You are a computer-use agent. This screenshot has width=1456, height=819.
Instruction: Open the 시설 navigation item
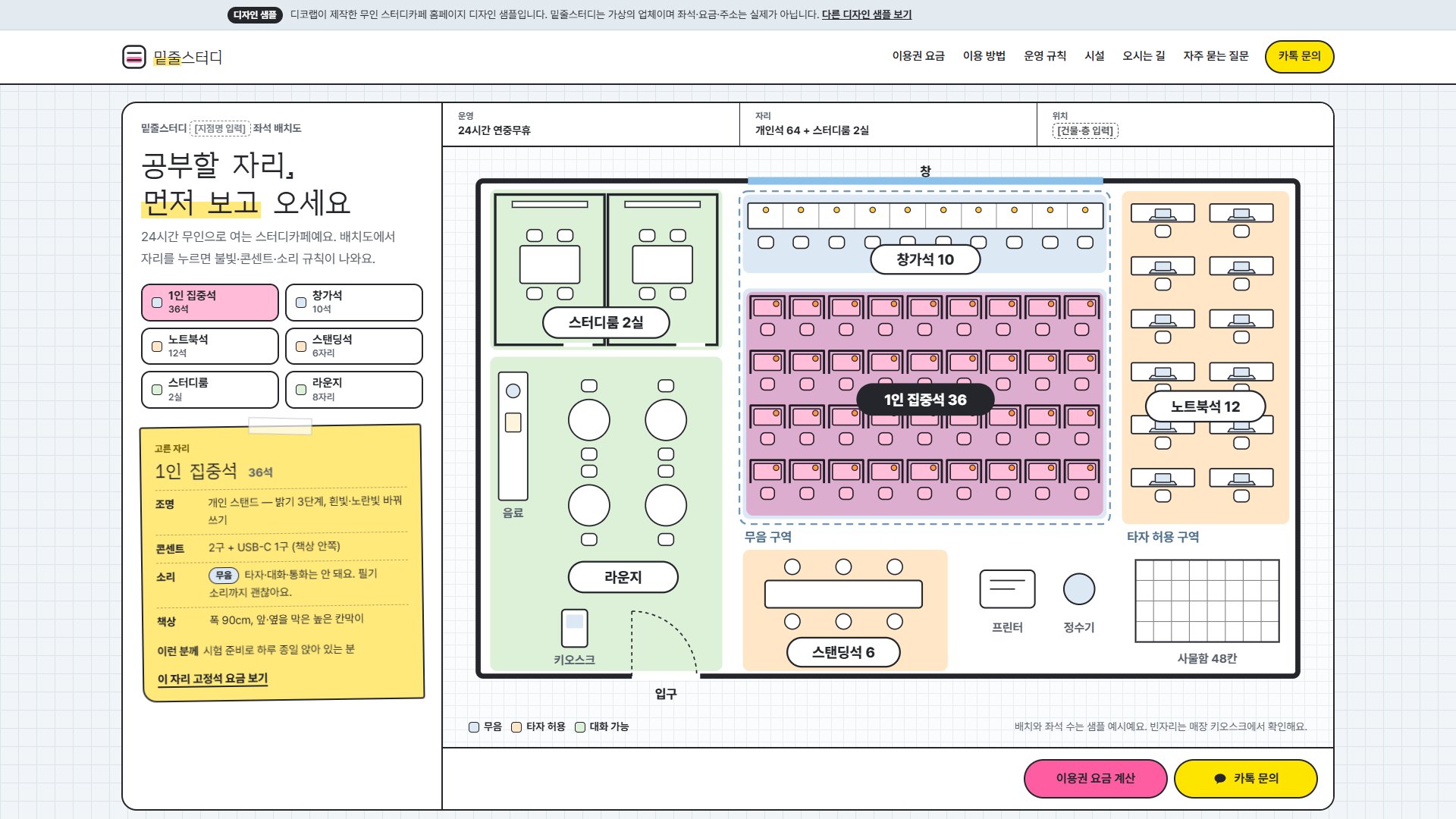point(1094,56)
